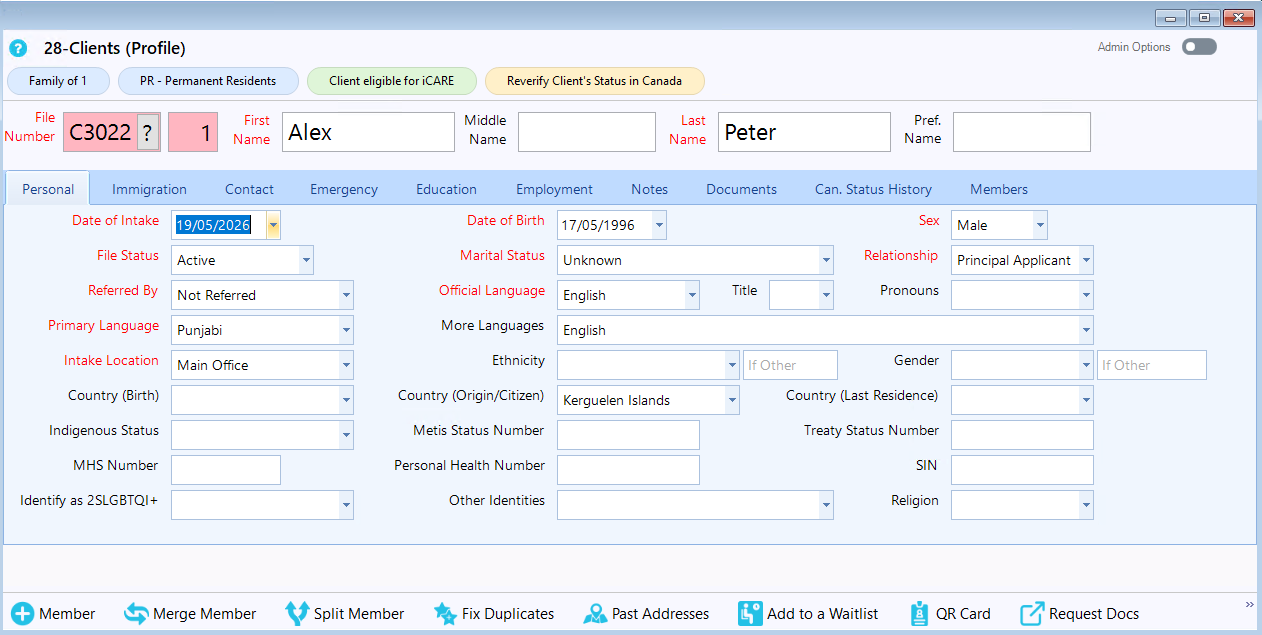
Task: Click the Metis Status Number field
Action: [x=628, y=435]
